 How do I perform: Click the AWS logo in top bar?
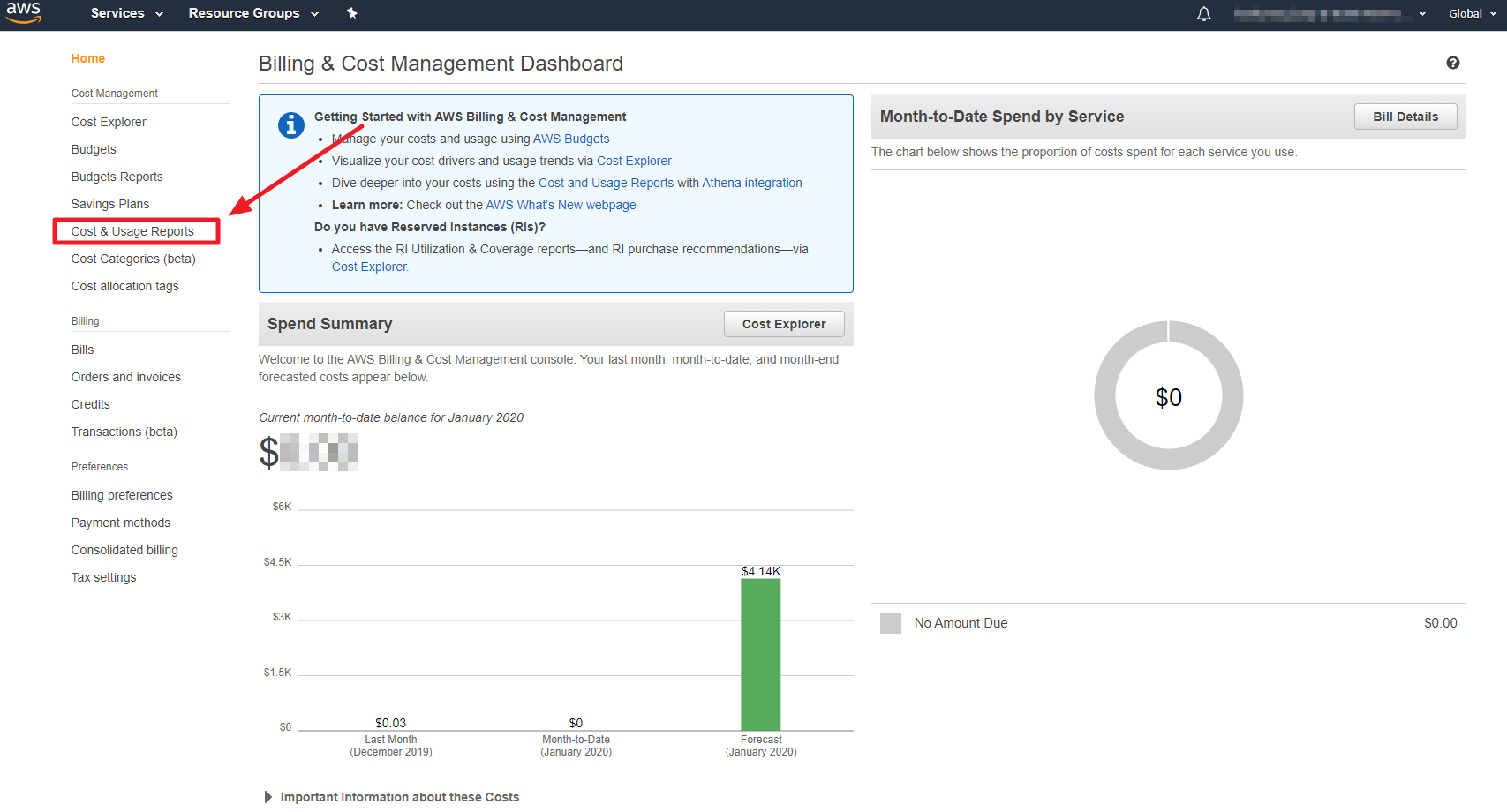click(23, 12)
